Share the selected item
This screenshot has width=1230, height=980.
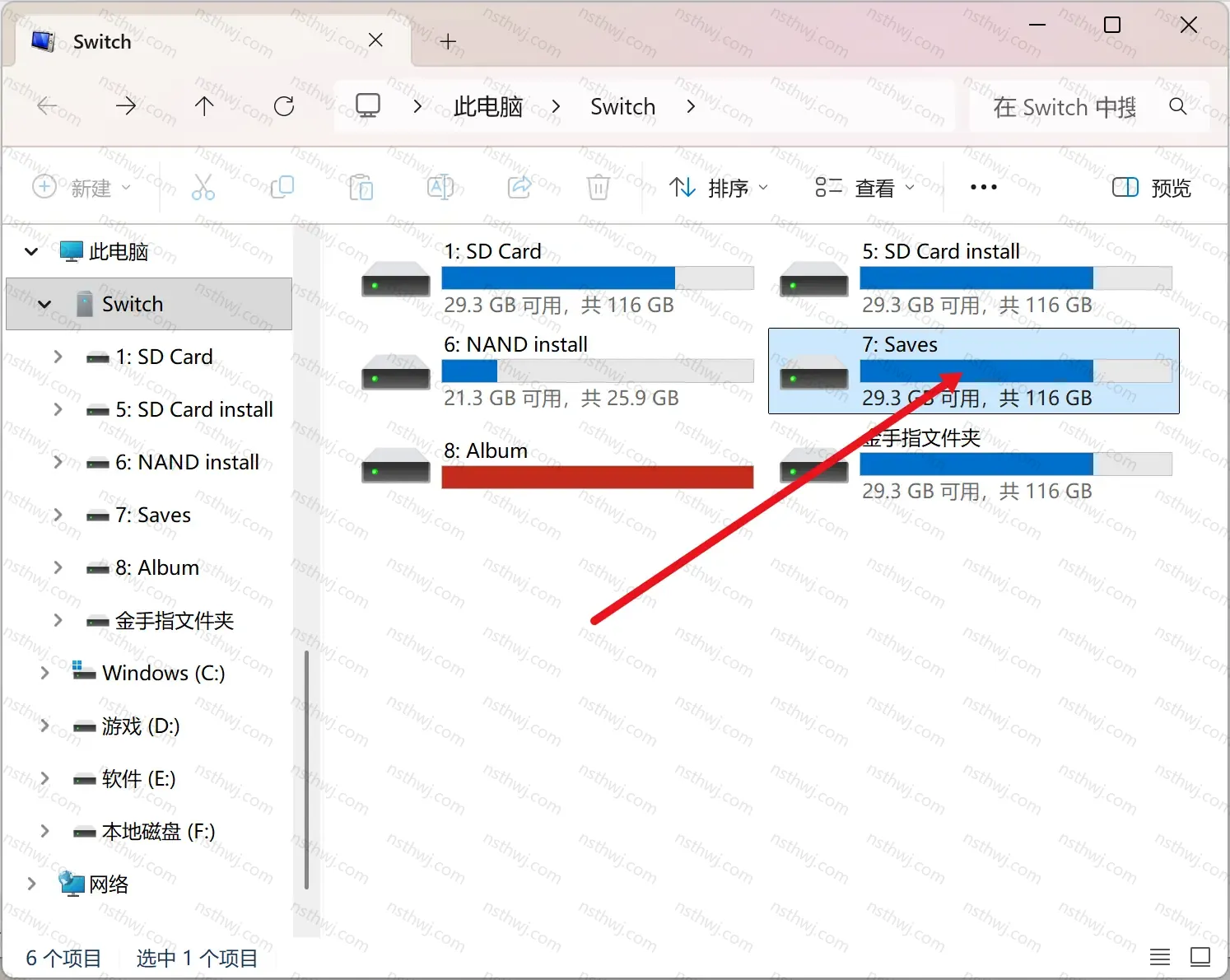coord(519,188)
